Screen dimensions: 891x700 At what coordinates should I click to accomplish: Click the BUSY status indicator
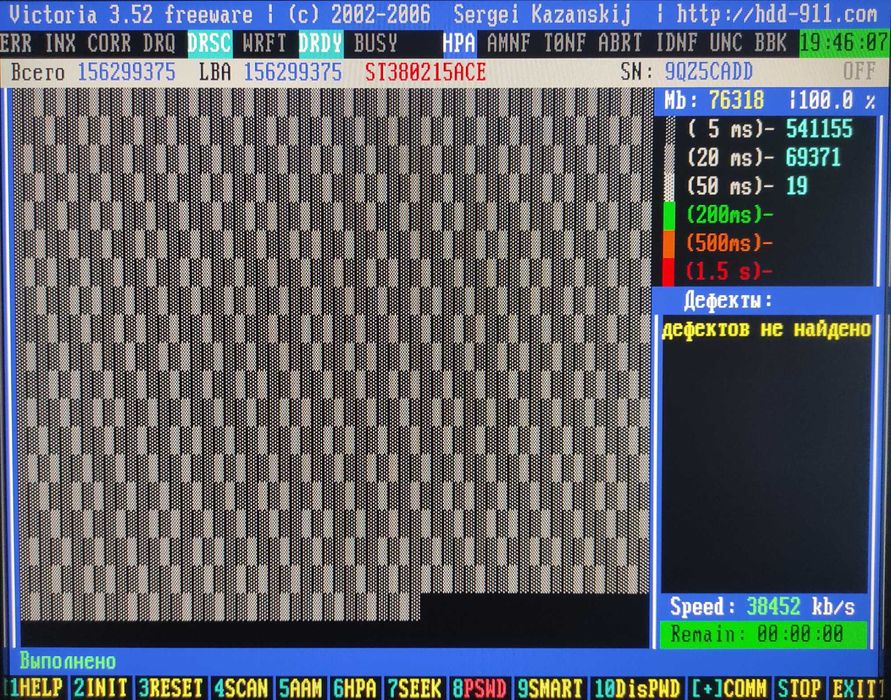[x=376, y=43]
